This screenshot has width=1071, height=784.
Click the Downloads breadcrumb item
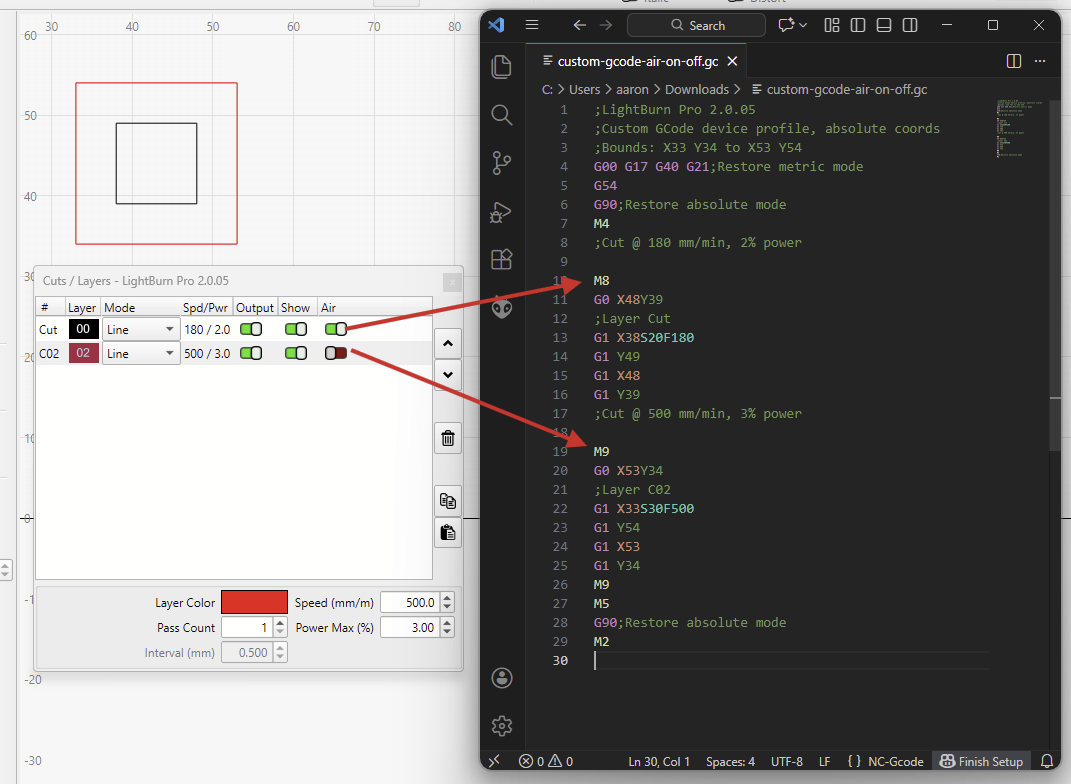pyautogui.click(x=697, y=89)
